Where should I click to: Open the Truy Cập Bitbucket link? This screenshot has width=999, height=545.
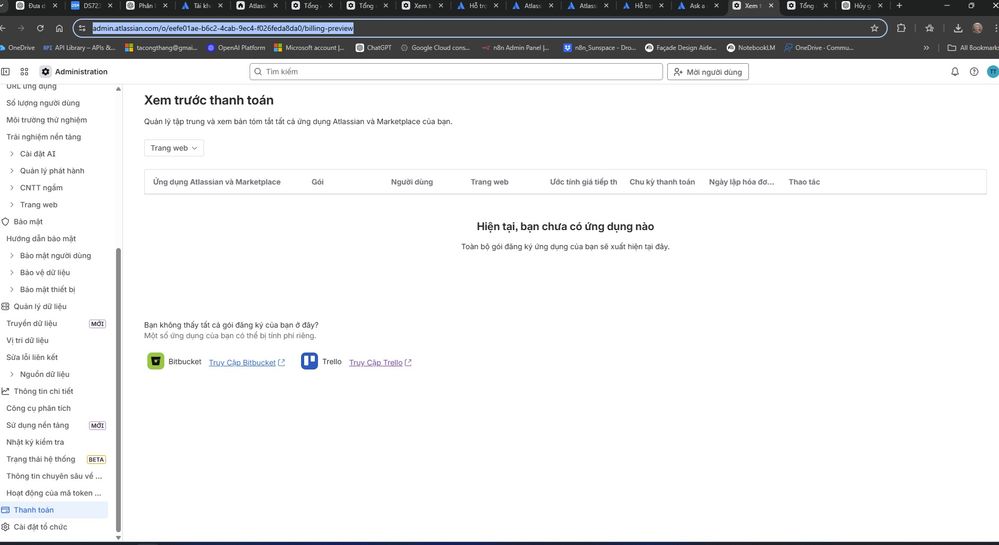[x=247, y=363]
